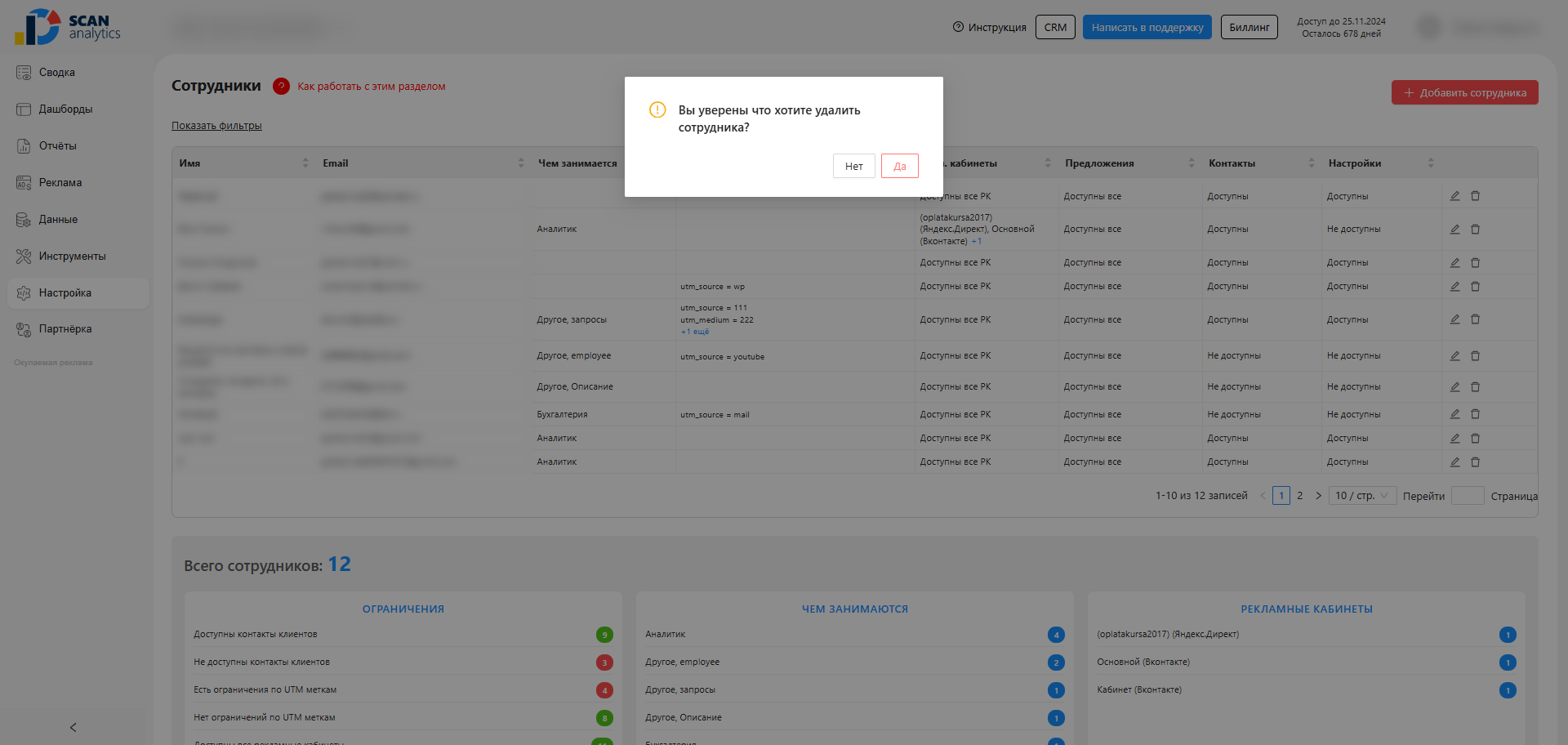Edit the employee with oplatakursa2017 cabinet
This screenshot has width=1568, height=745.
click(1454, 230)
